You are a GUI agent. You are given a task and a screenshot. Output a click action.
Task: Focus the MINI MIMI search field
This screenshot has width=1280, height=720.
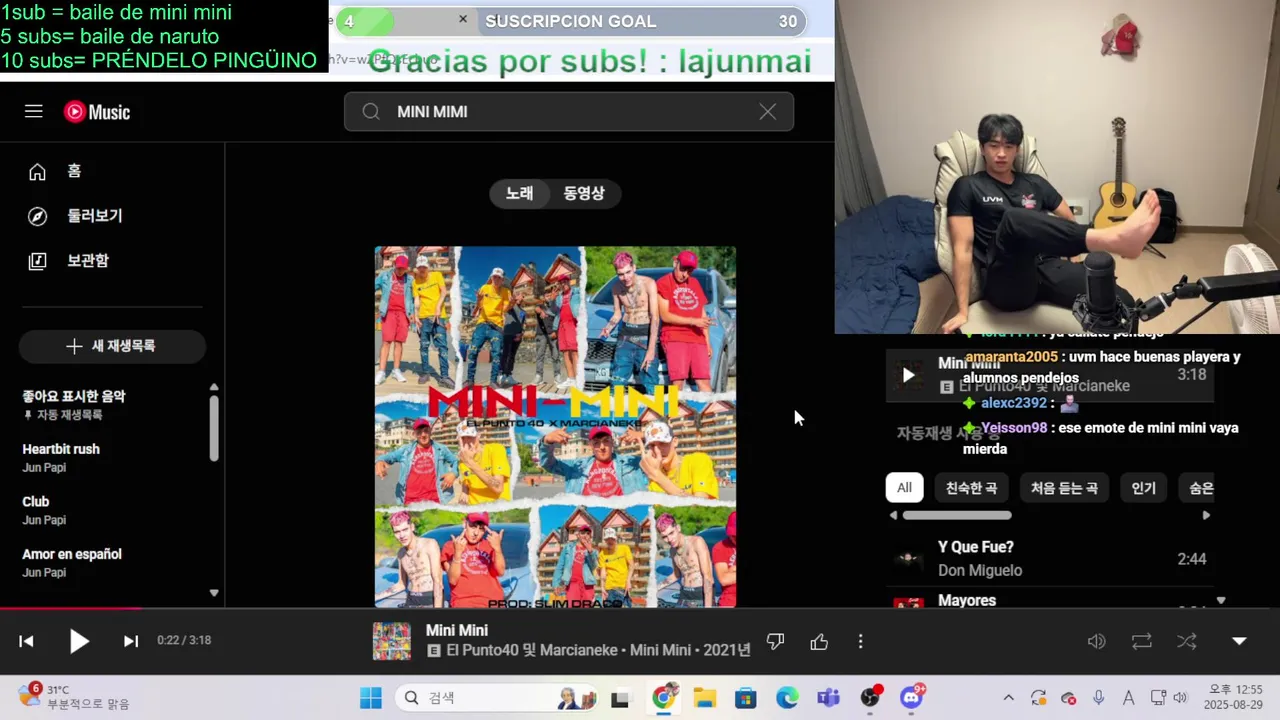tap(568, 112)
